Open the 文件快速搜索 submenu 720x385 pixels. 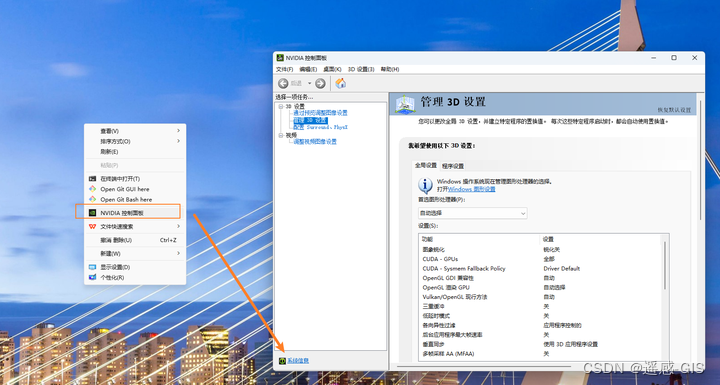[135, 226]
